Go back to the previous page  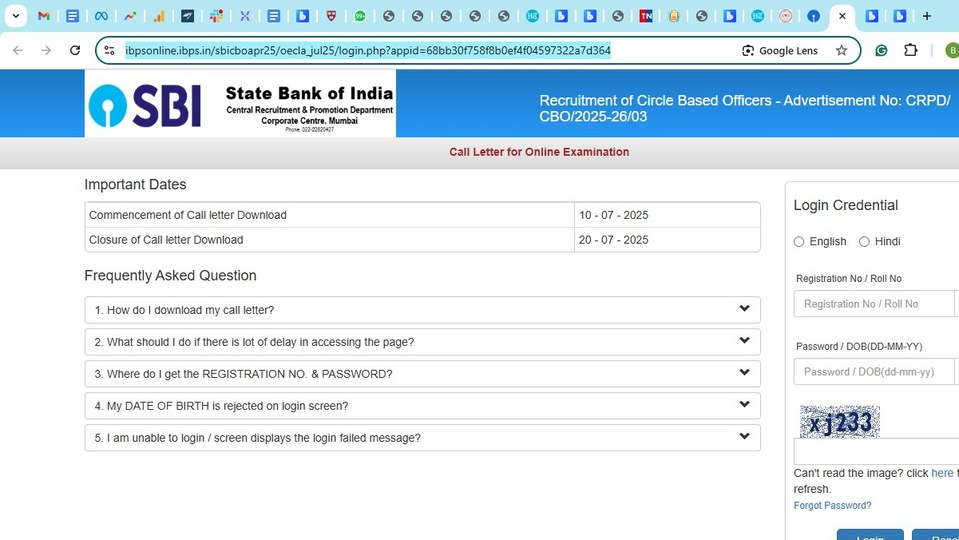pos(18,50)
